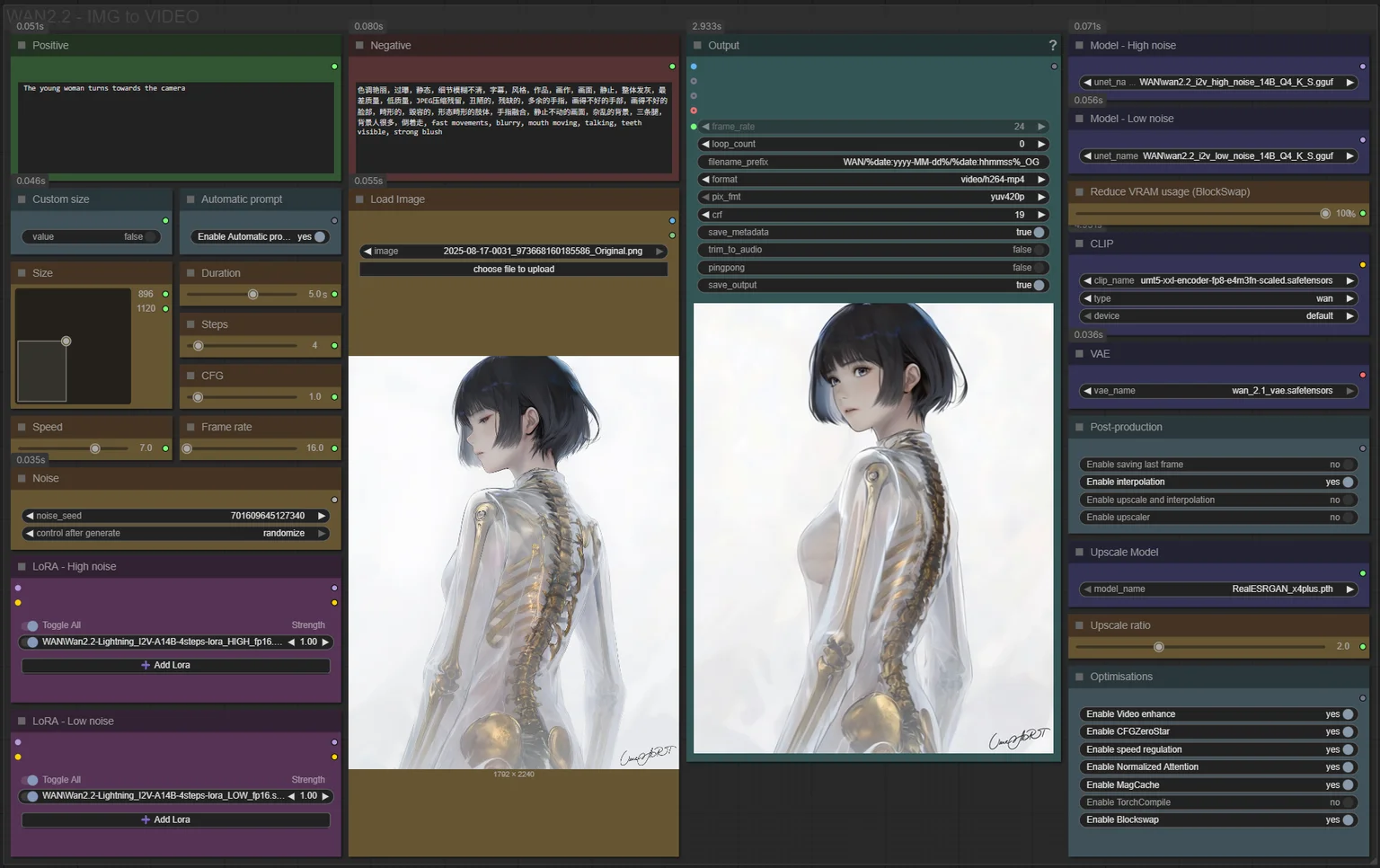Click right arrow to increment noise_seed
Screen dimensions: 1380x868
322,516
